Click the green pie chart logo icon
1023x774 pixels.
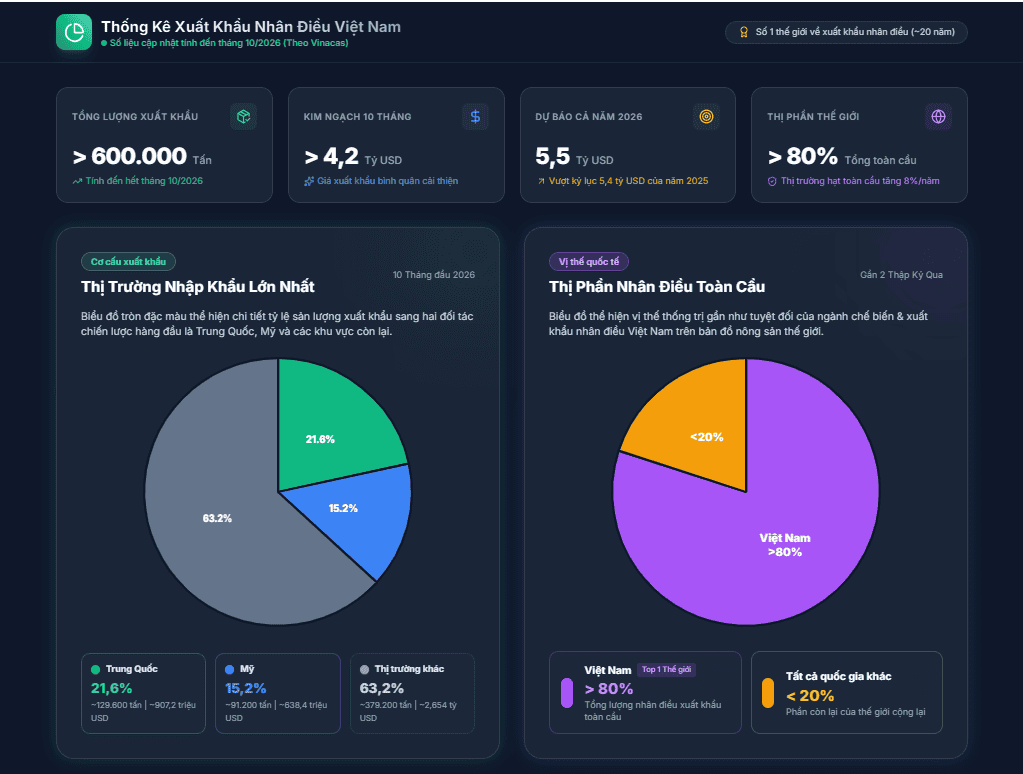tap(74, 32)
